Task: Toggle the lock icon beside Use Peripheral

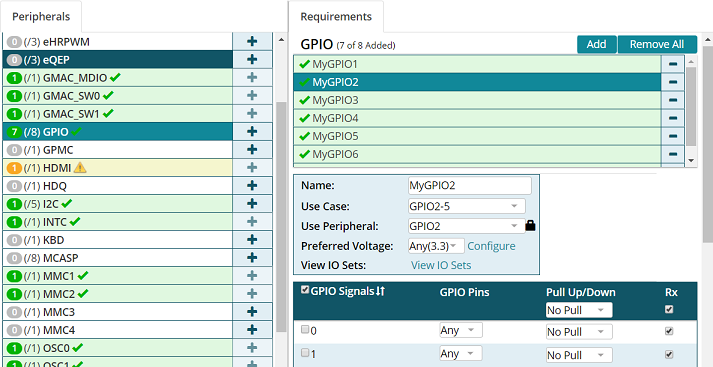Action: [x=530, y=226]
